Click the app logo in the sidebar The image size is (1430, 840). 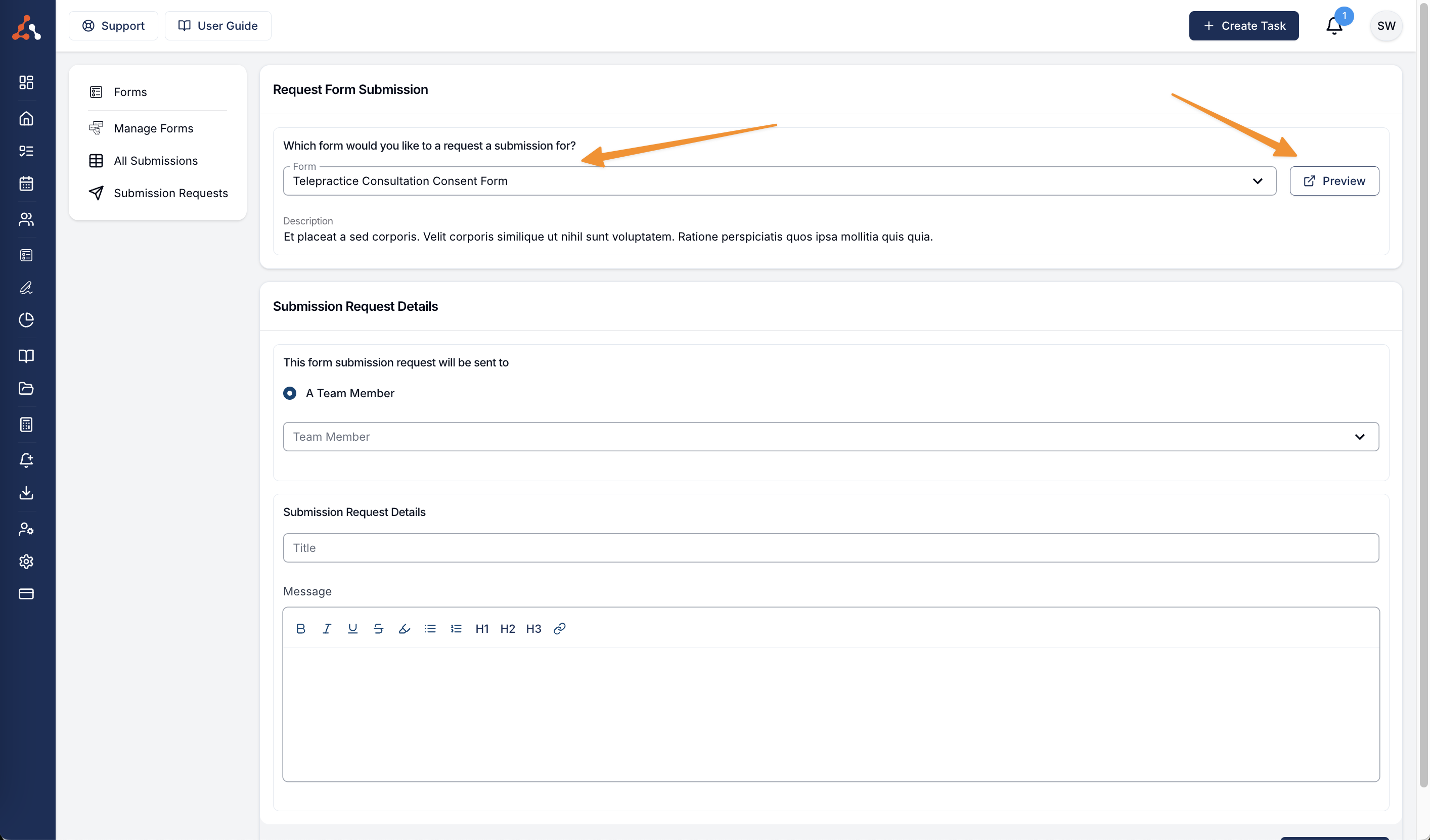26,27
